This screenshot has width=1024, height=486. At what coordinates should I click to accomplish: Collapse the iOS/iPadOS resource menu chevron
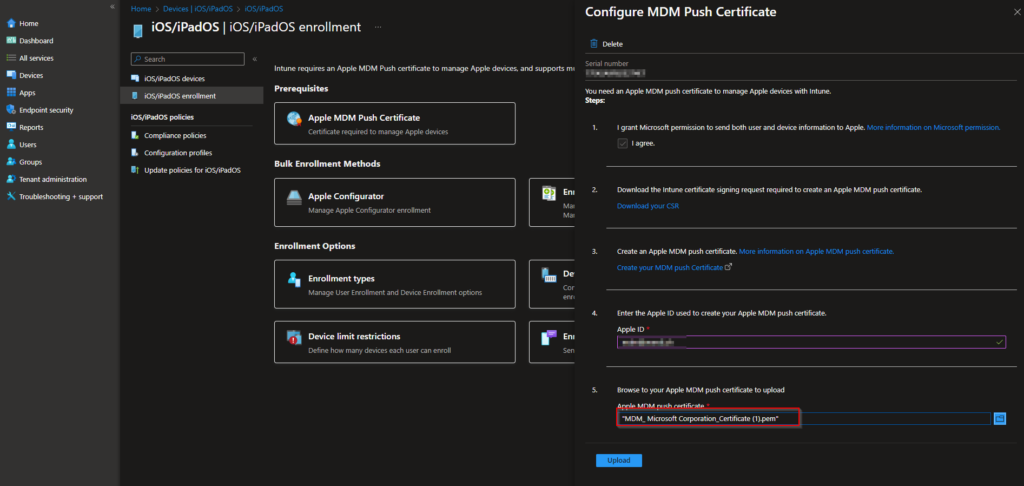[x=255, y=59]
